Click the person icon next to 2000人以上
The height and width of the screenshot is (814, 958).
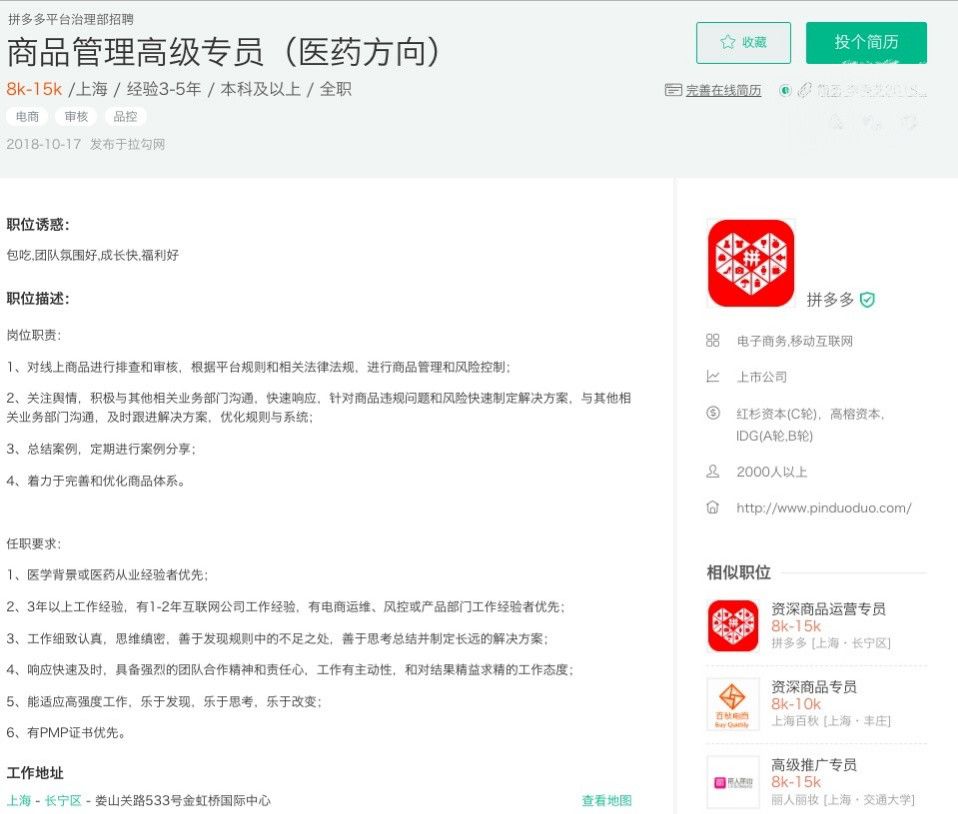712,470
